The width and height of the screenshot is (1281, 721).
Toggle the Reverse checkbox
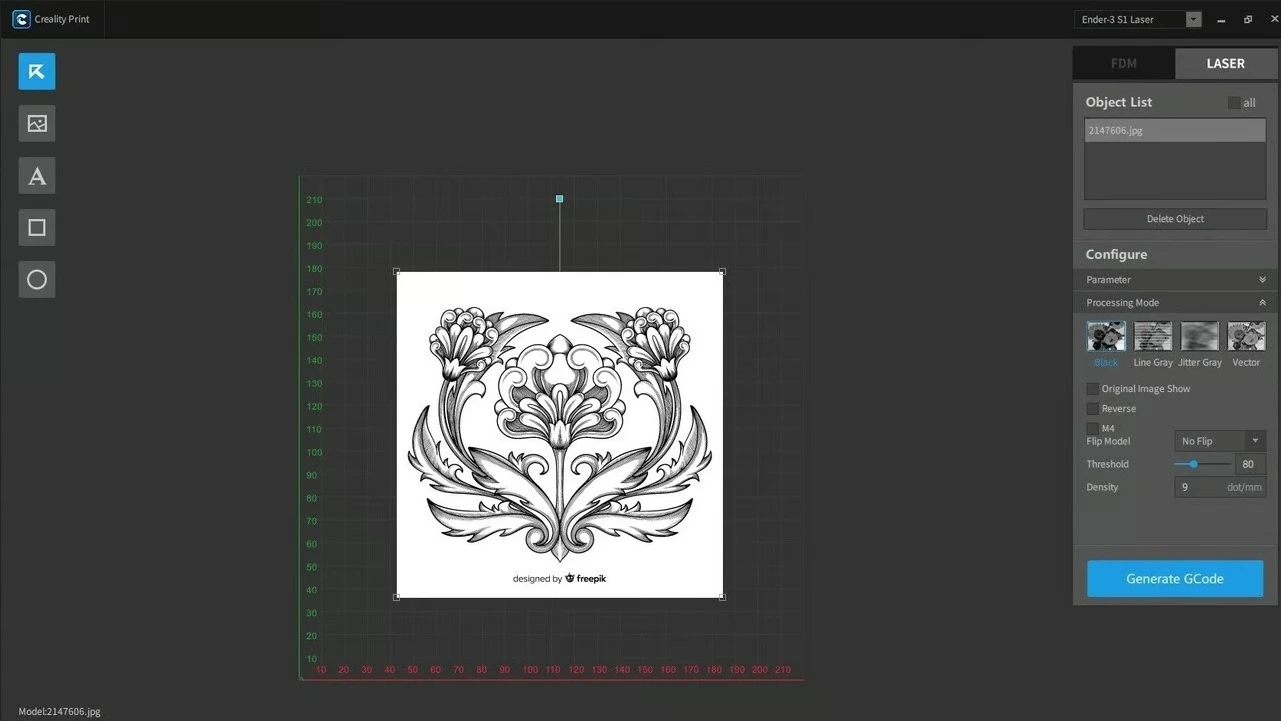(1093, 409)
